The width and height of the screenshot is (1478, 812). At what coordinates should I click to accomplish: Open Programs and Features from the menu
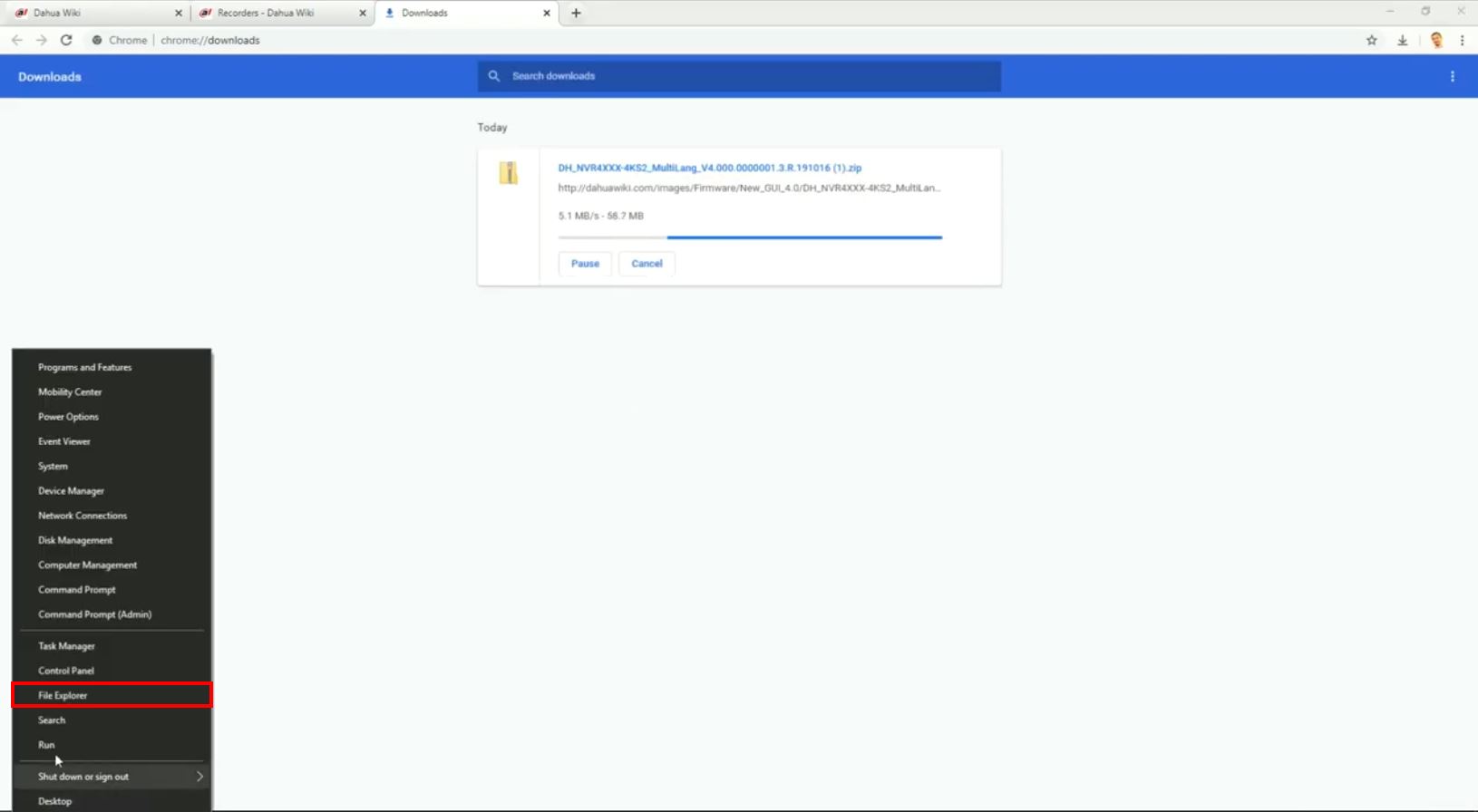pos(112,367)
